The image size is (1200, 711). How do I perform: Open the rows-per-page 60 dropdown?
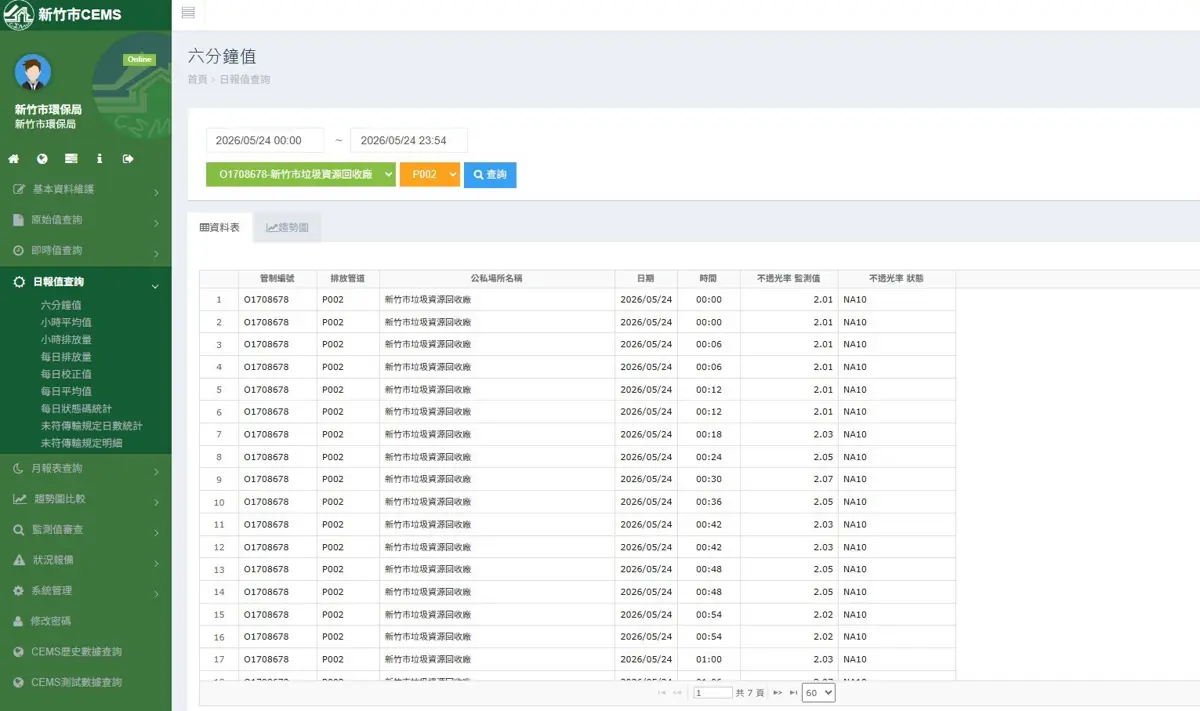click(x=819, y=692)
